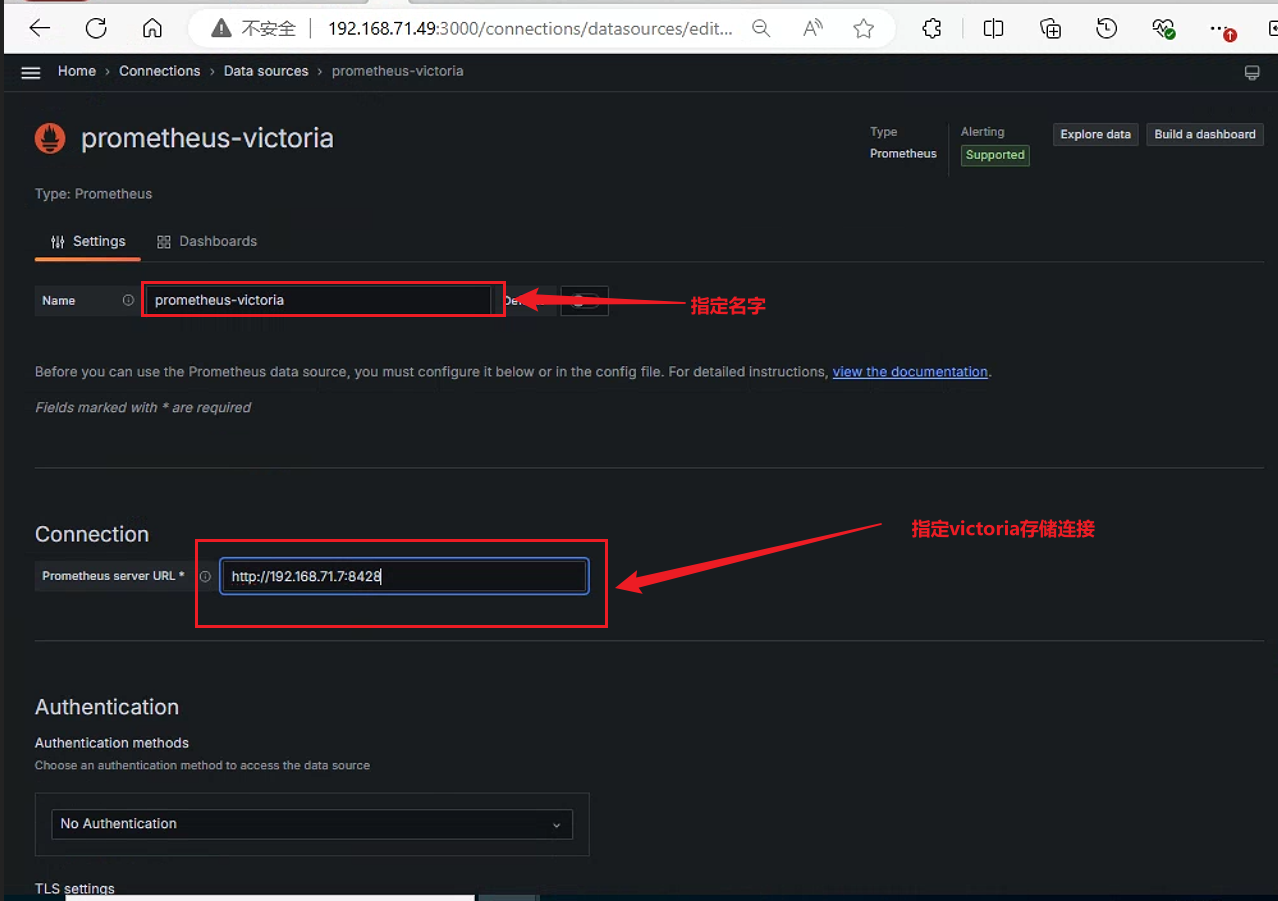Screen dimensions: 1278x901
Task: Focus the Name input field
Action: tap(318, 300)
